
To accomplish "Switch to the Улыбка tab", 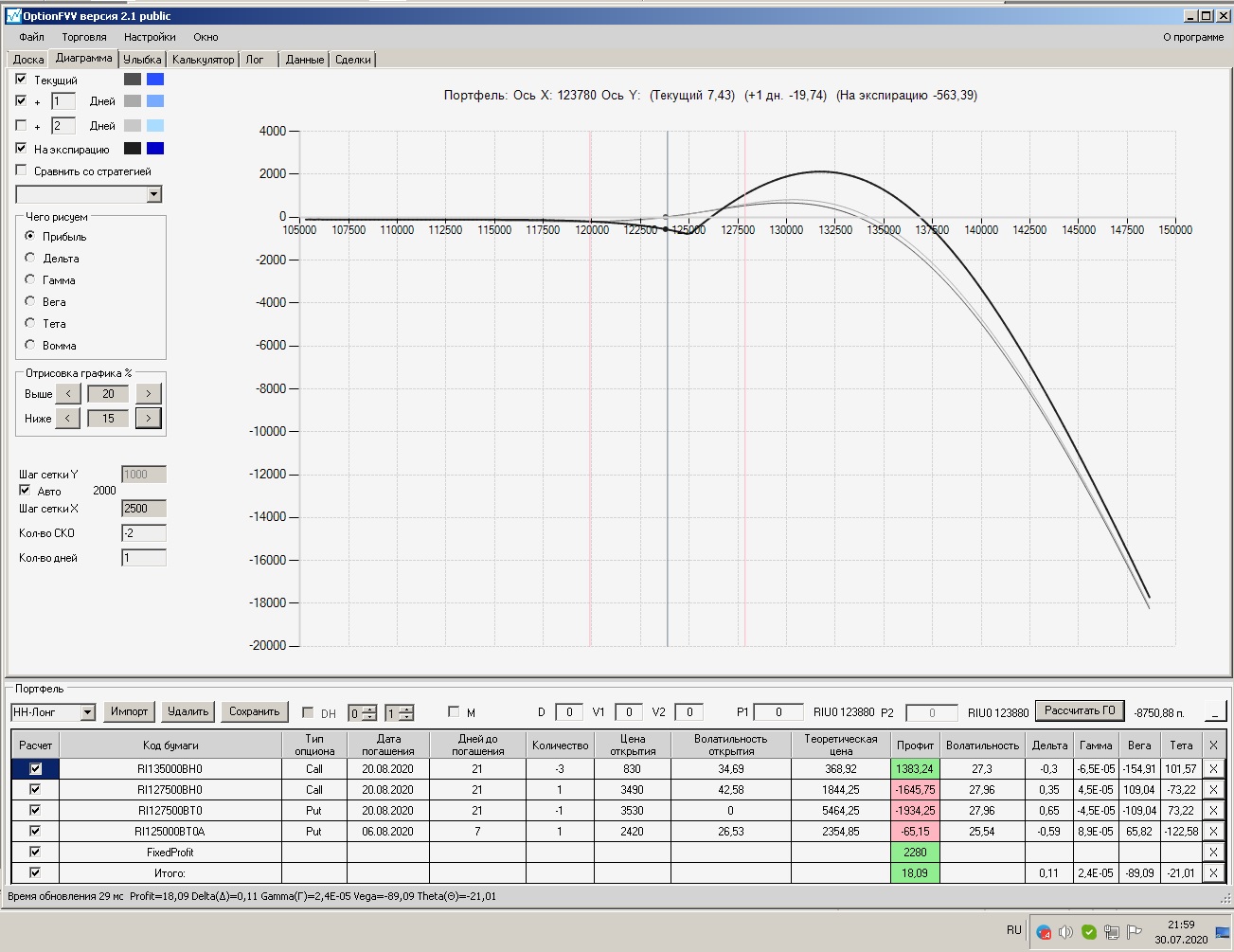I will [x=142, y=60].
